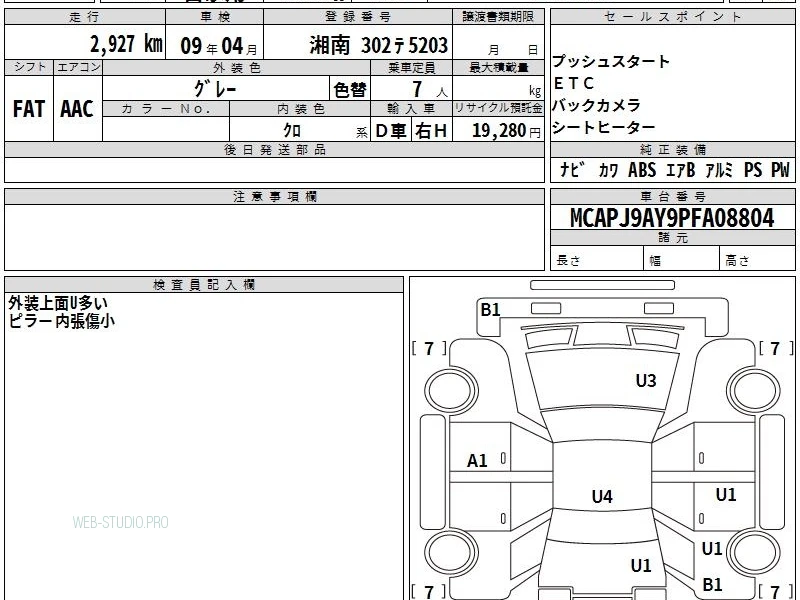This screenshot has width=800, height=600.
Task: Click the 車検 header
Action: 215,17
